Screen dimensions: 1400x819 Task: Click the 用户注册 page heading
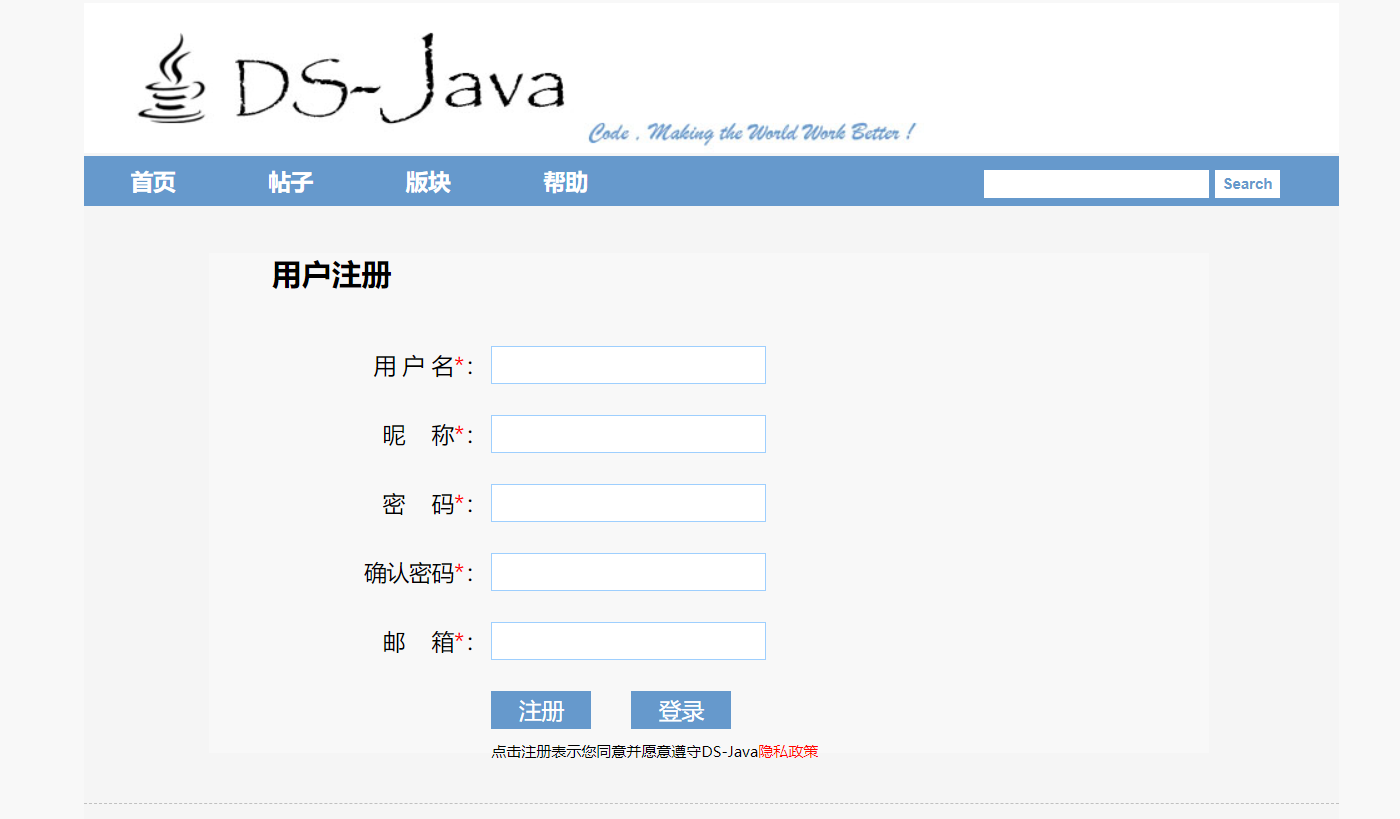click(331, 275)
